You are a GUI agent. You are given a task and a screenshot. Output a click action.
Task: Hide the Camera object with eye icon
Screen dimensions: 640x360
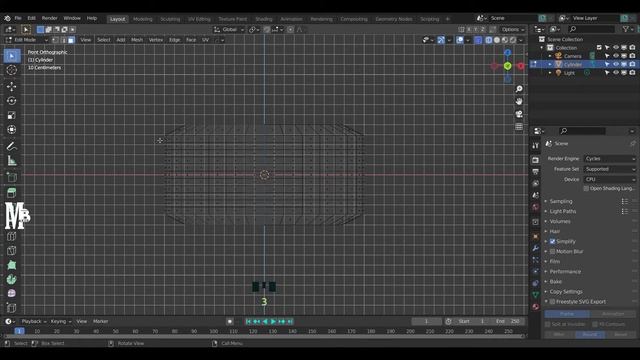(616, 56)
